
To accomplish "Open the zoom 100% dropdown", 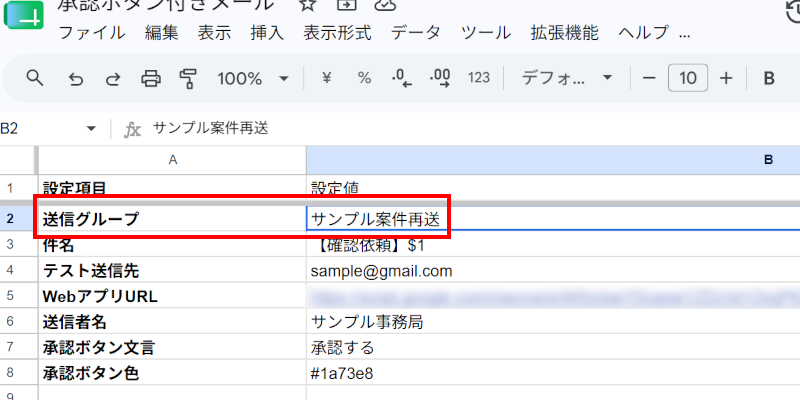I will [253, 79].
